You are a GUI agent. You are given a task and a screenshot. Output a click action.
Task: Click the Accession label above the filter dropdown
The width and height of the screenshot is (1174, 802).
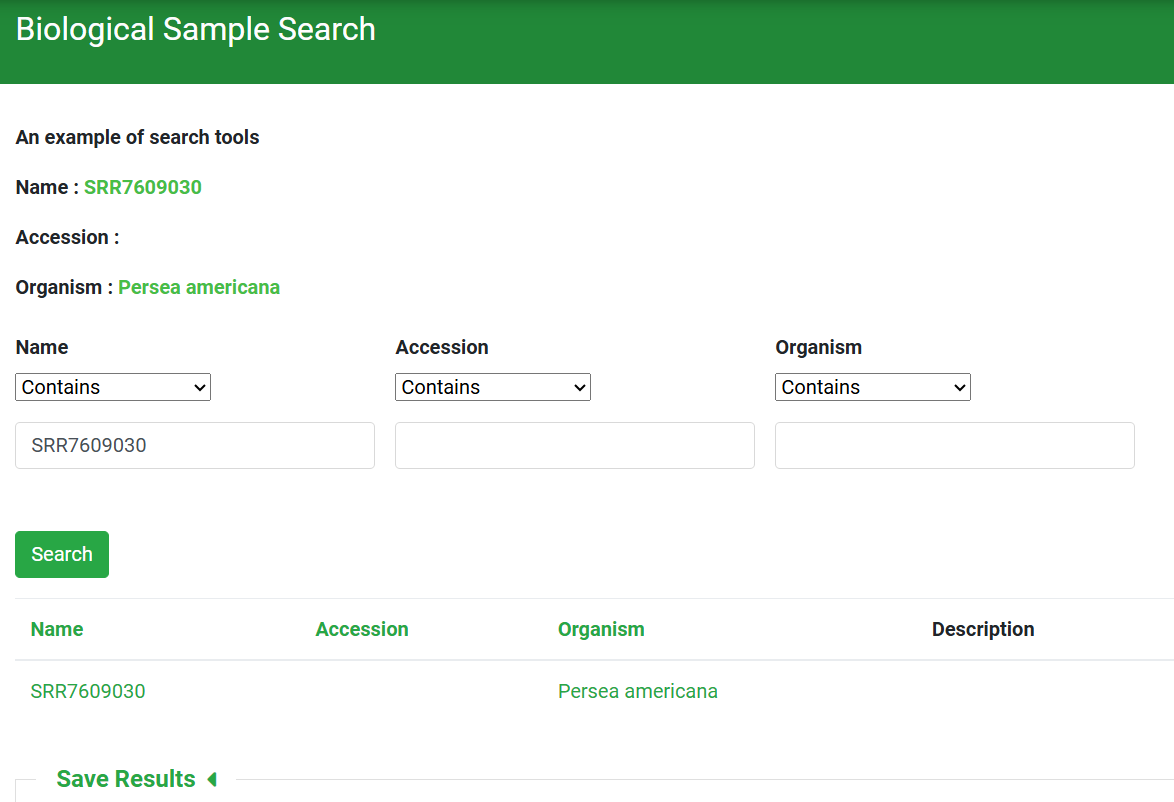[x=442, y=347]
